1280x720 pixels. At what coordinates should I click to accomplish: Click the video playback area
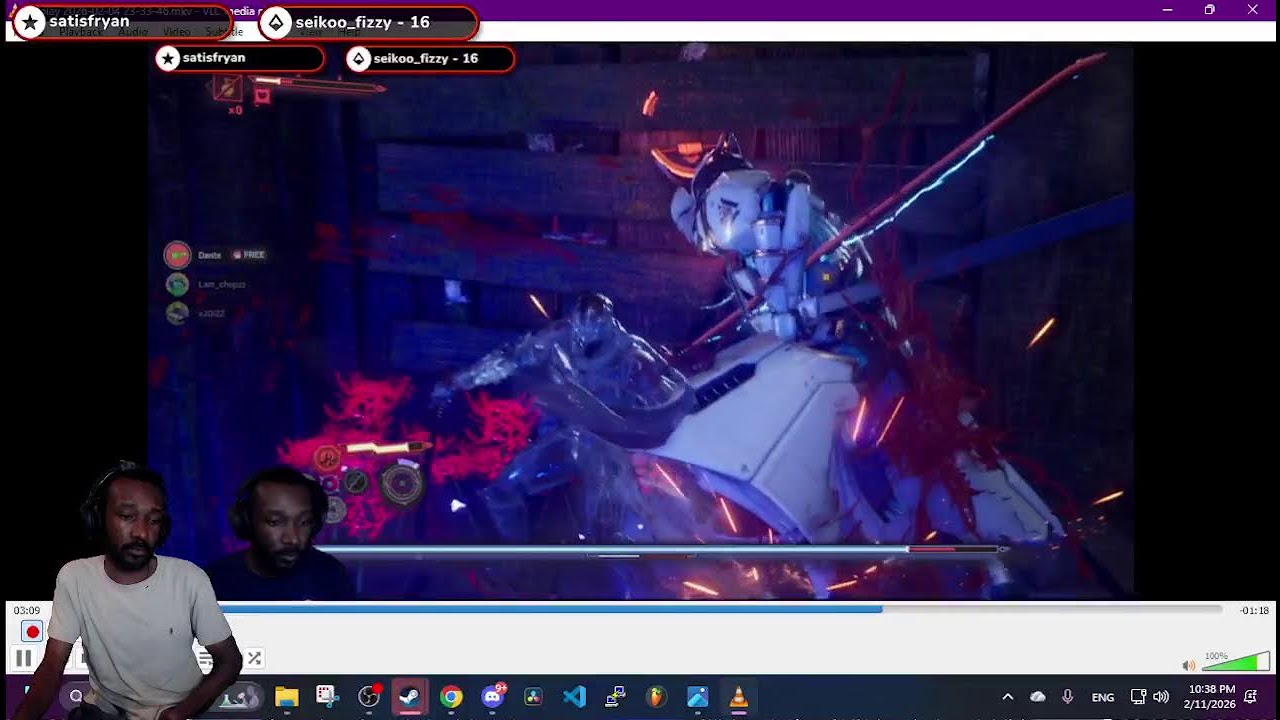[x=640, y=320]
